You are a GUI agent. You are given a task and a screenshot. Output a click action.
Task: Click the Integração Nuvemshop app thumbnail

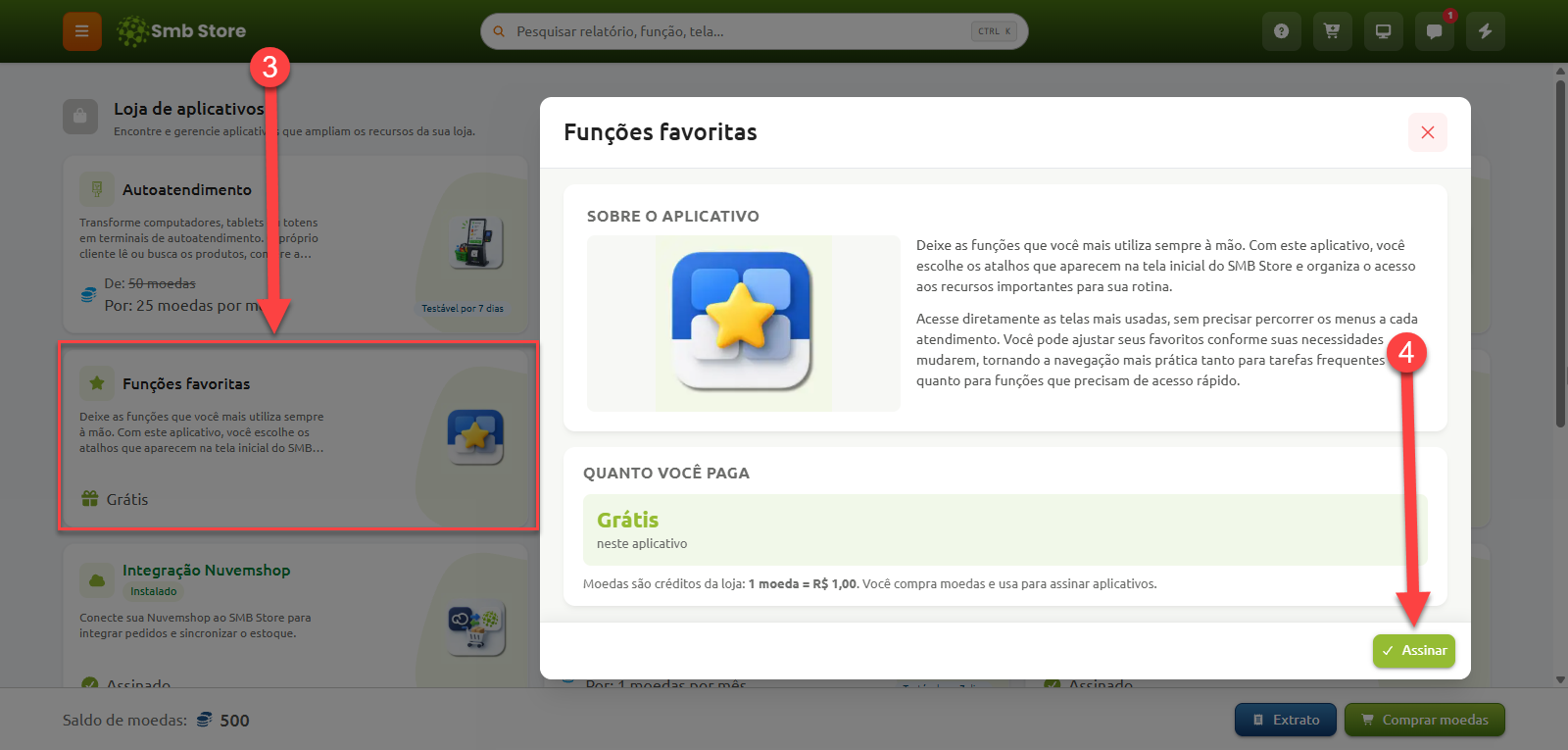(476, 627)
